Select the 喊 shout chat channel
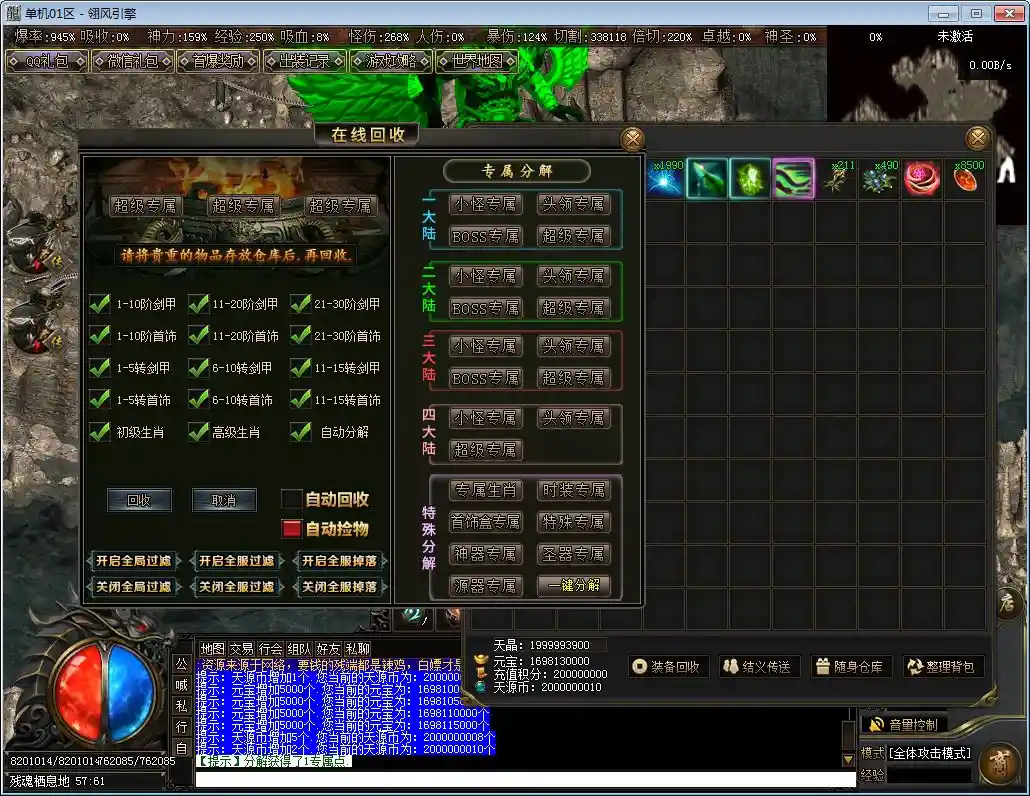The height and width of the screenshot is (796, 1030). coord(181,685)
